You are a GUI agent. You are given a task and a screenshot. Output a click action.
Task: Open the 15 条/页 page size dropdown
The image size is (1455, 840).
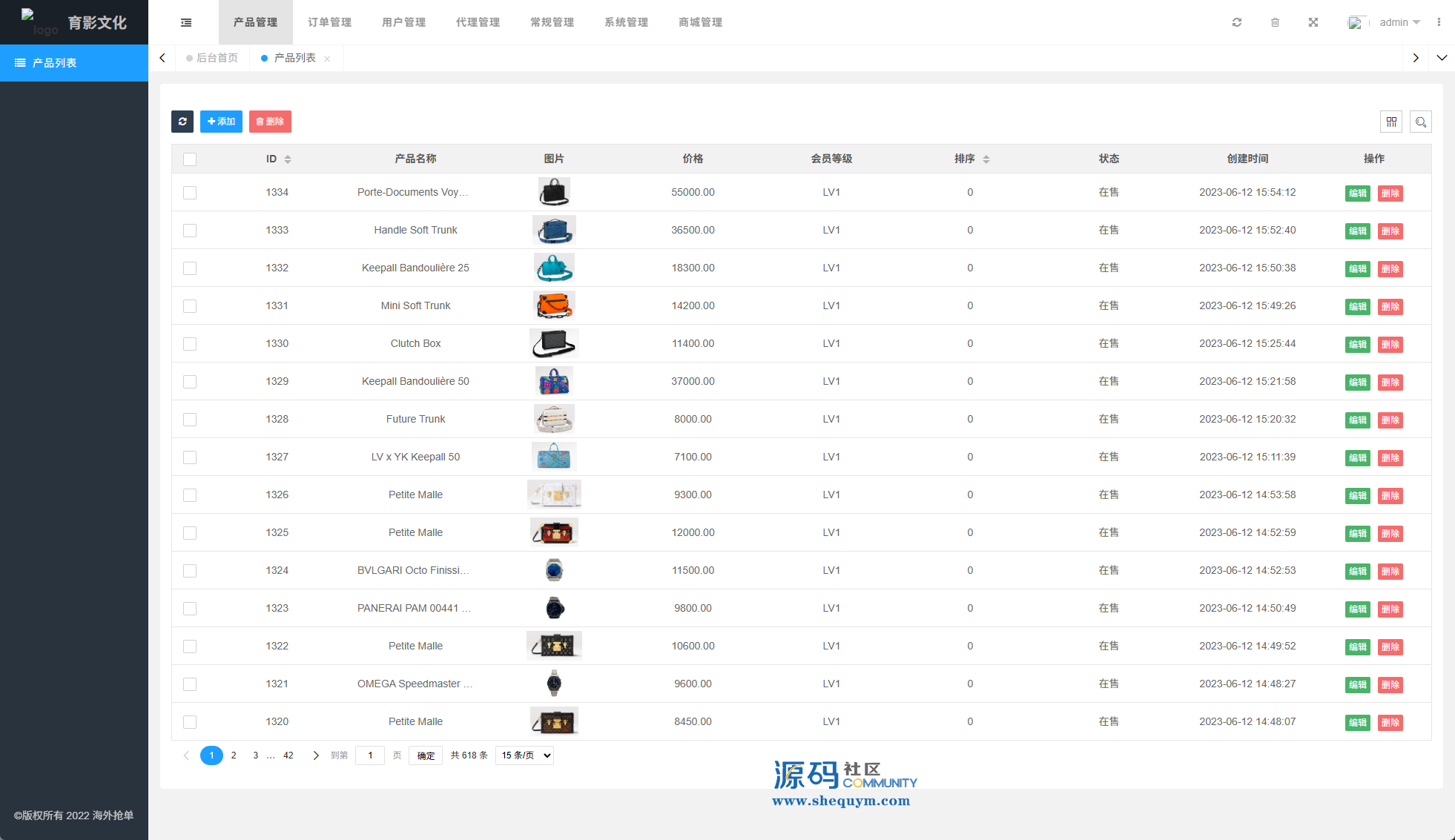(x=524, y=755)
